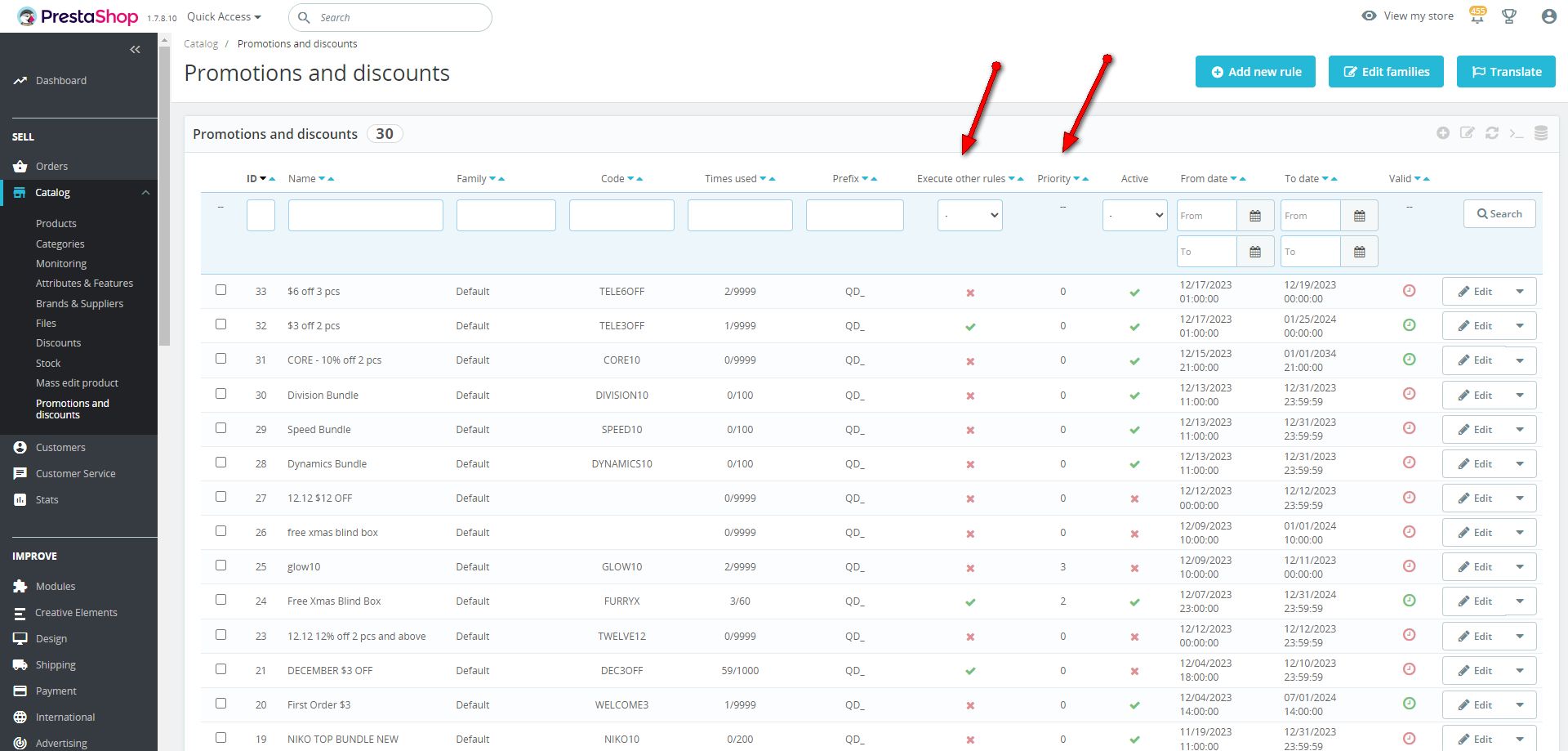
Task: Click the export to SQL Manager icon
Action: tap(1541, 133)
